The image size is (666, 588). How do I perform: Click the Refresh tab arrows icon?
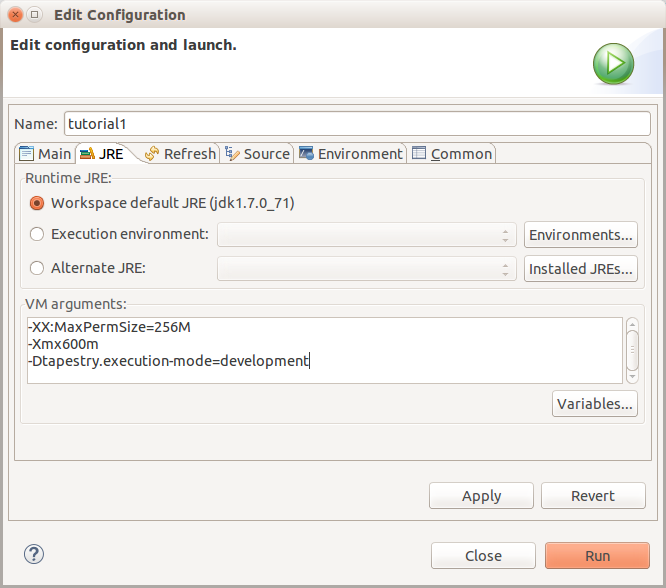pyautogui.click(x=152, y=153)
